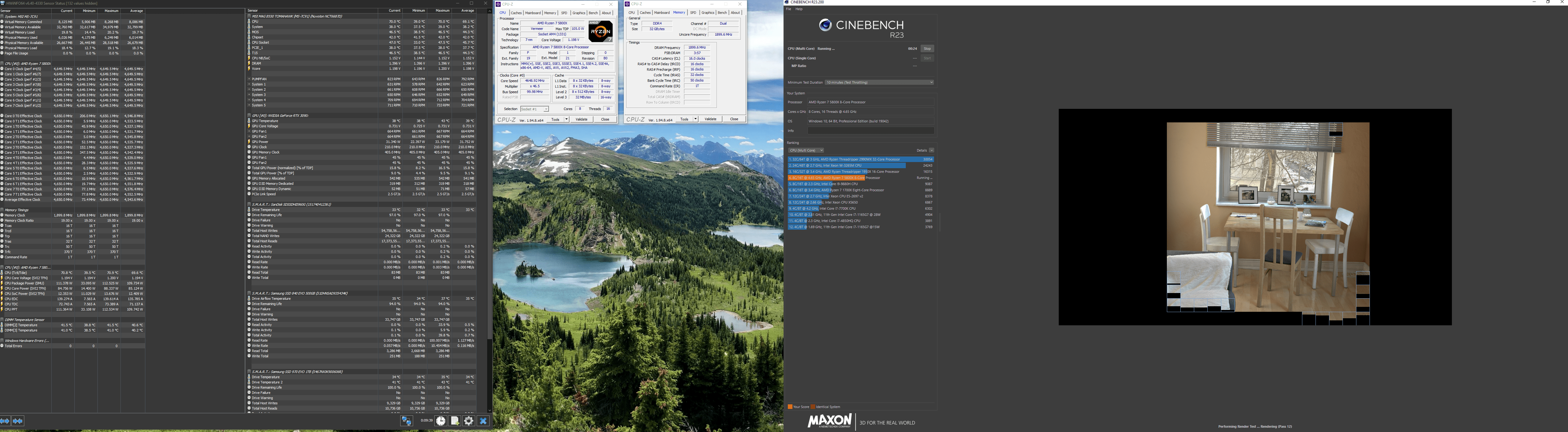
Task: Click Physical Memory Load sensor row
Action: point(72,48)
